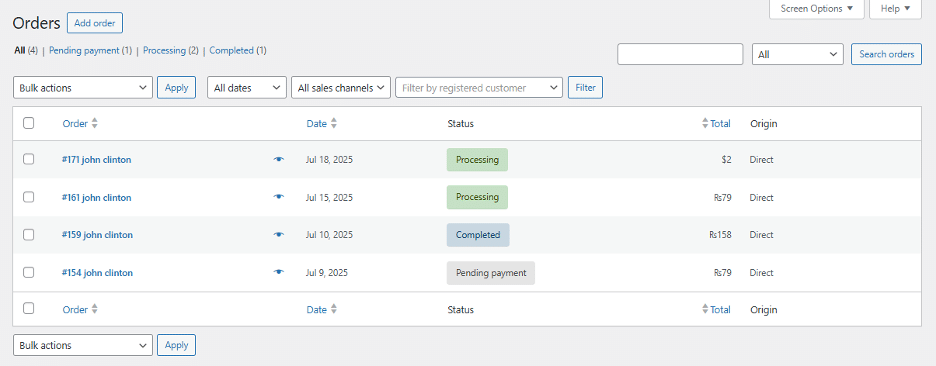Click the bottom Apply button
936x366 pixels.
[177, 345]
